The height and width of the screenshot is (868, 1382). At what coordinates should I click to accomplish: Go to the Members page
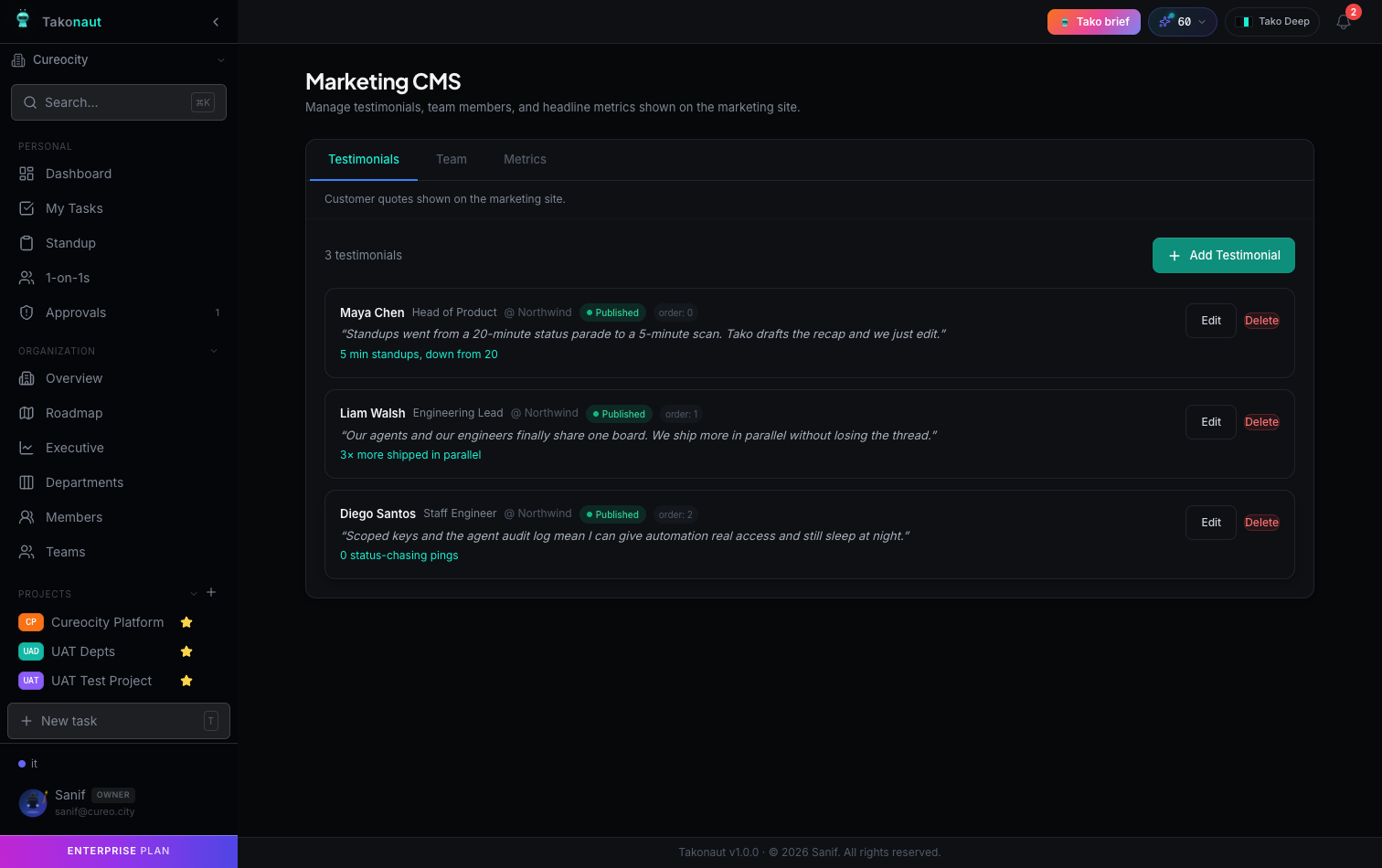click(x=119, y=517)
